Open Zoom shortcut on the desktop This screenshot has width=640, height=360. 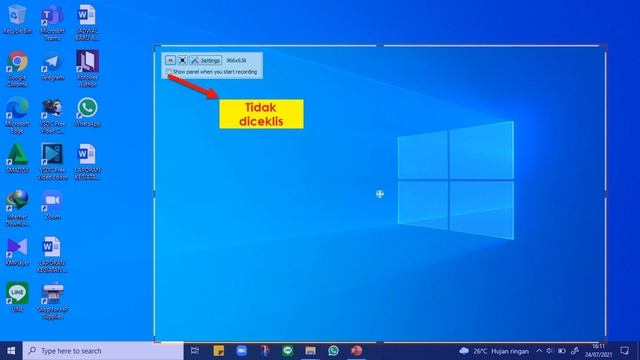52,205
